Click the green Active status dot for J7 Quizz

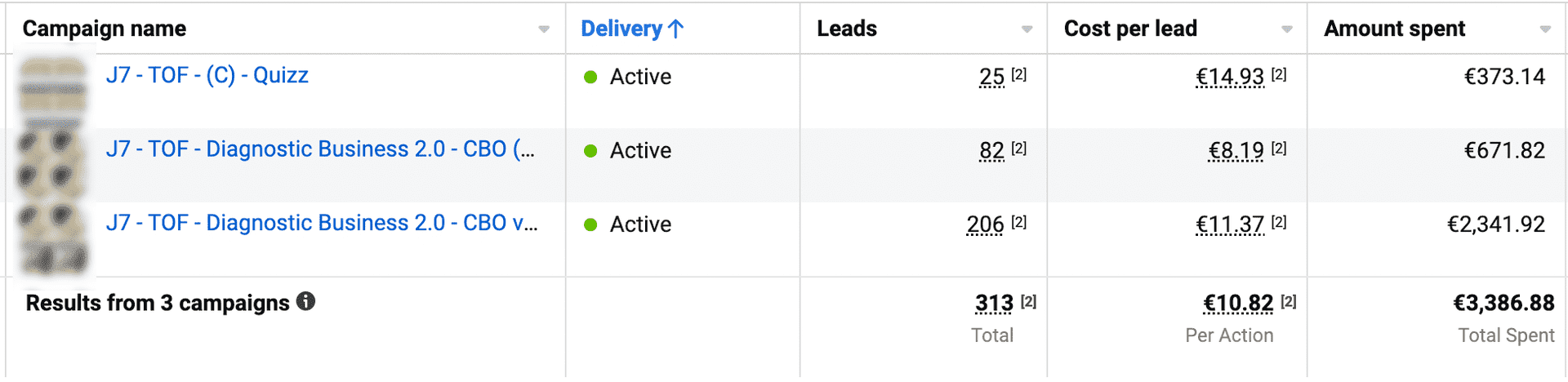[590, 78]
